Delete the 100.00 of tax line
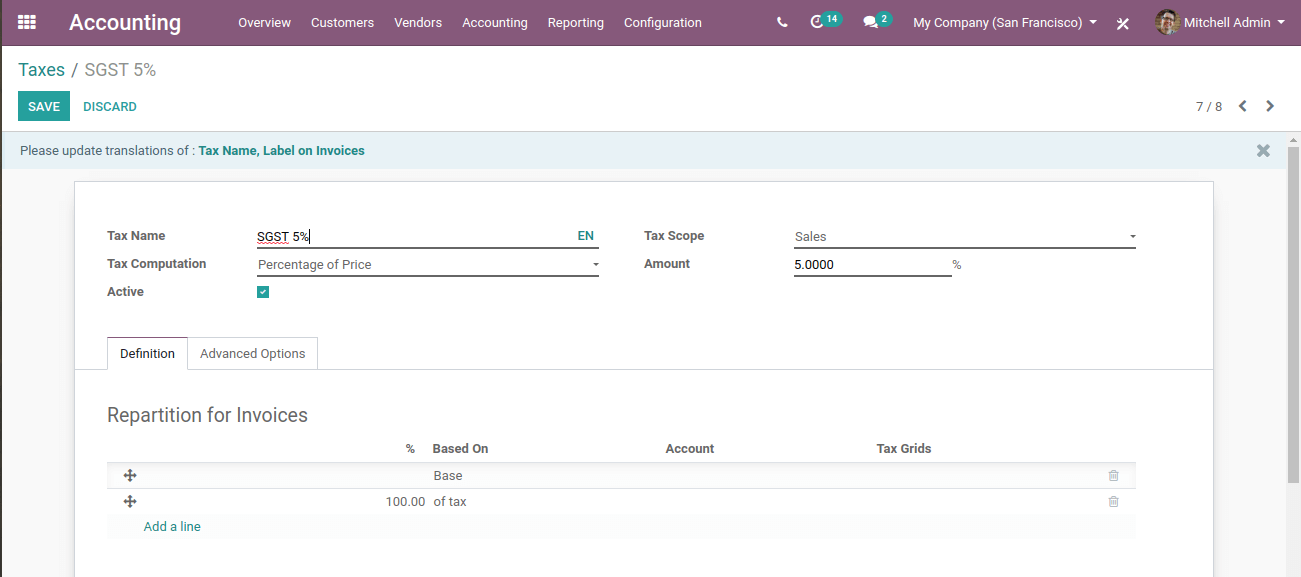 (x=1113, y=502)
